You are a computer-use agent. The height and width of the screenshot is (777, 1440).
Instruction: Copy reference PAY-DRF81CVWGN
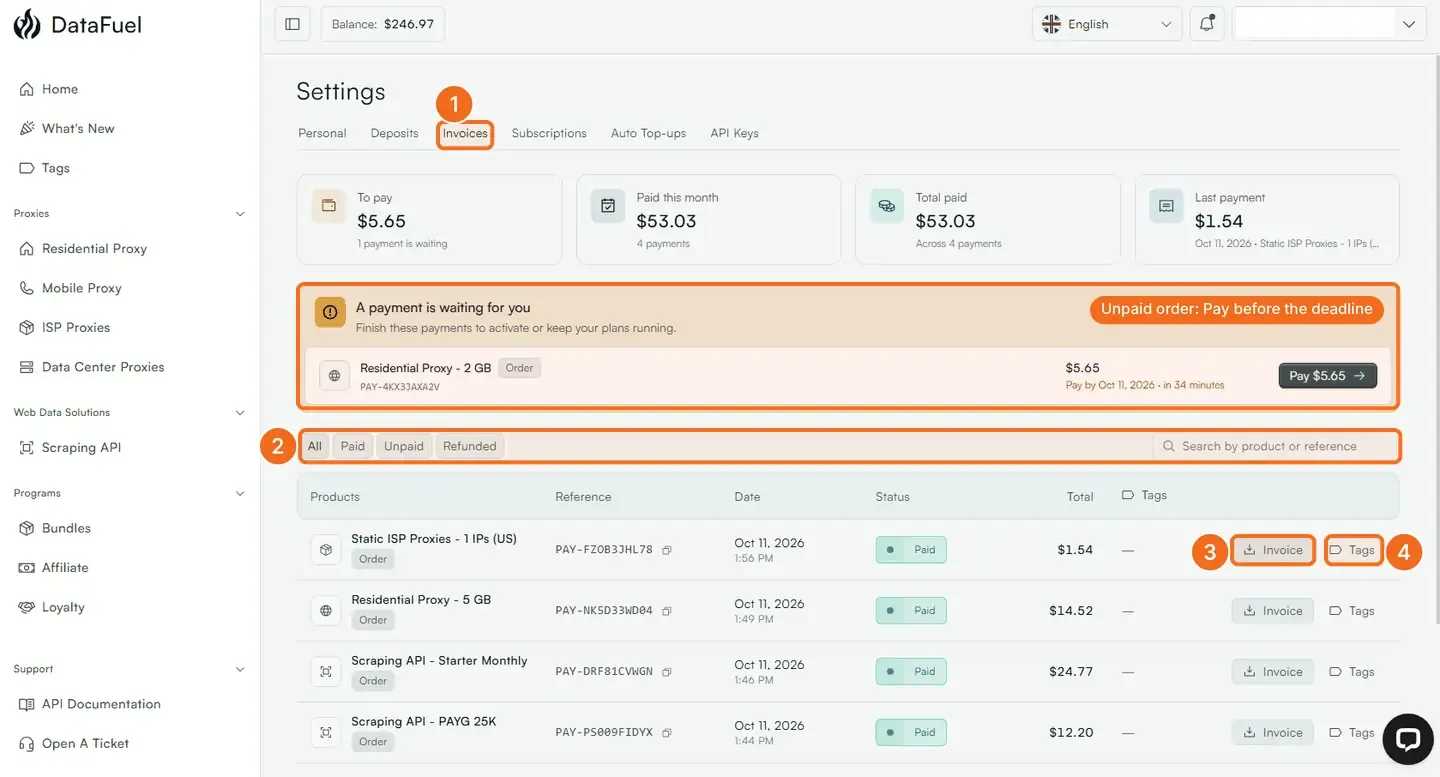667,672
